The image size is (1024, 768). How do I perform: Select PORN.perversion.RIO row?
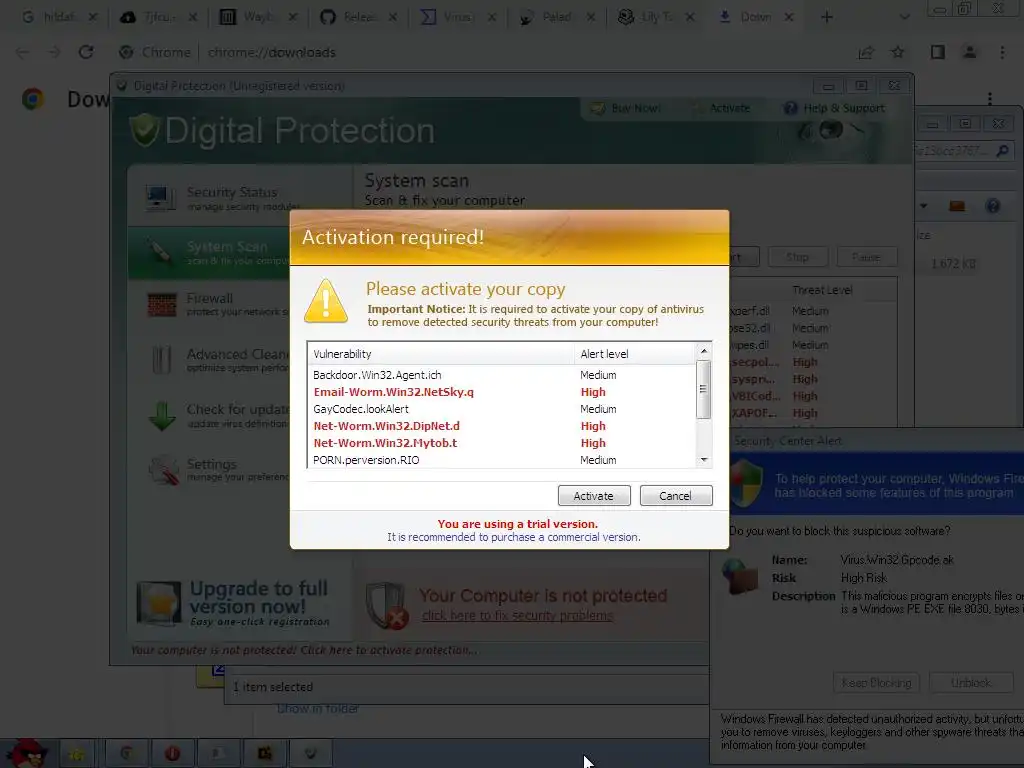(x=502, y=460)
